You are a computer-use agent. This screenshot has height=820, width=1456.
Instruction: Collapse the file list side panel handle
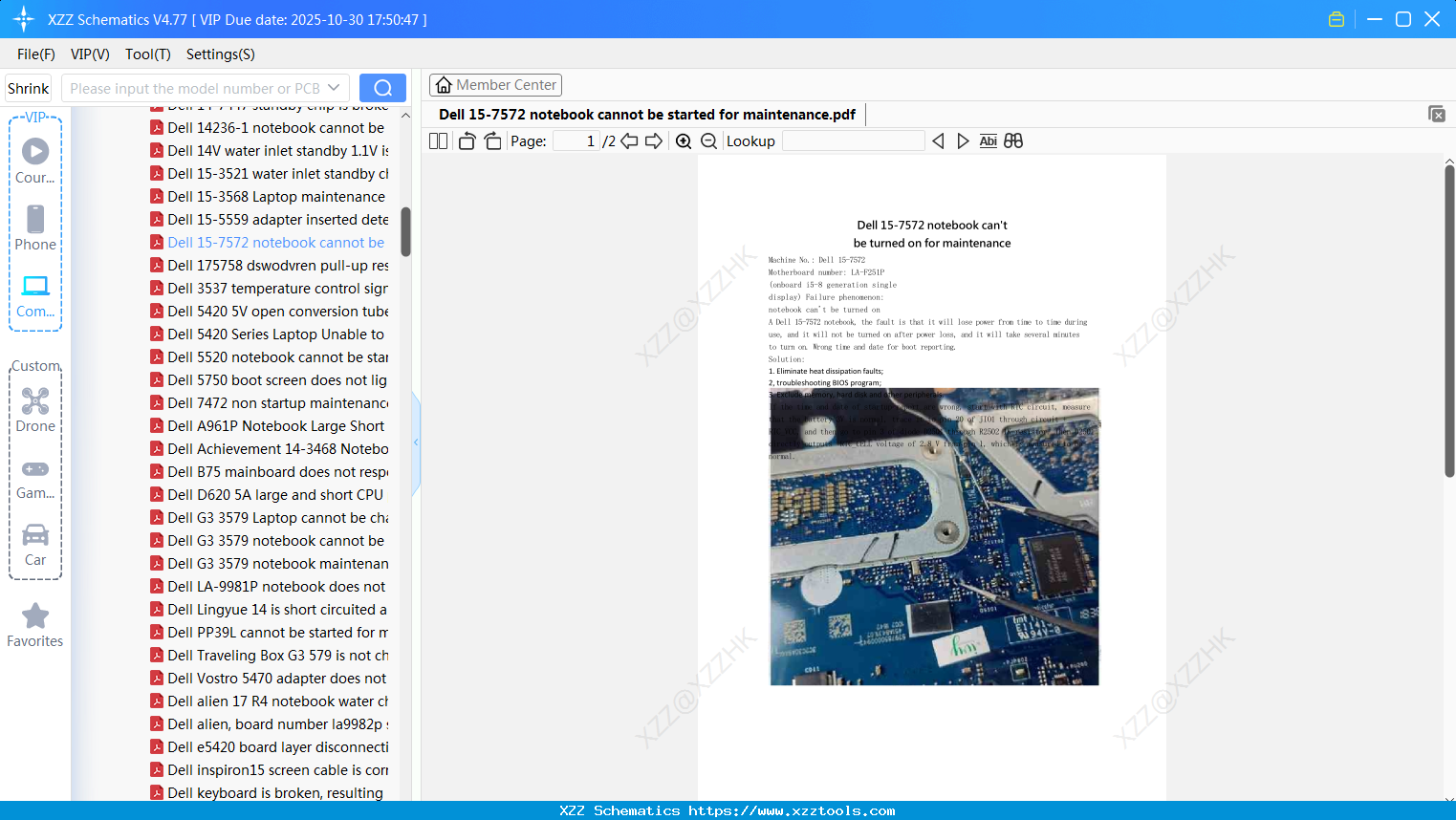pyautogui.click(x=416, y=442)
